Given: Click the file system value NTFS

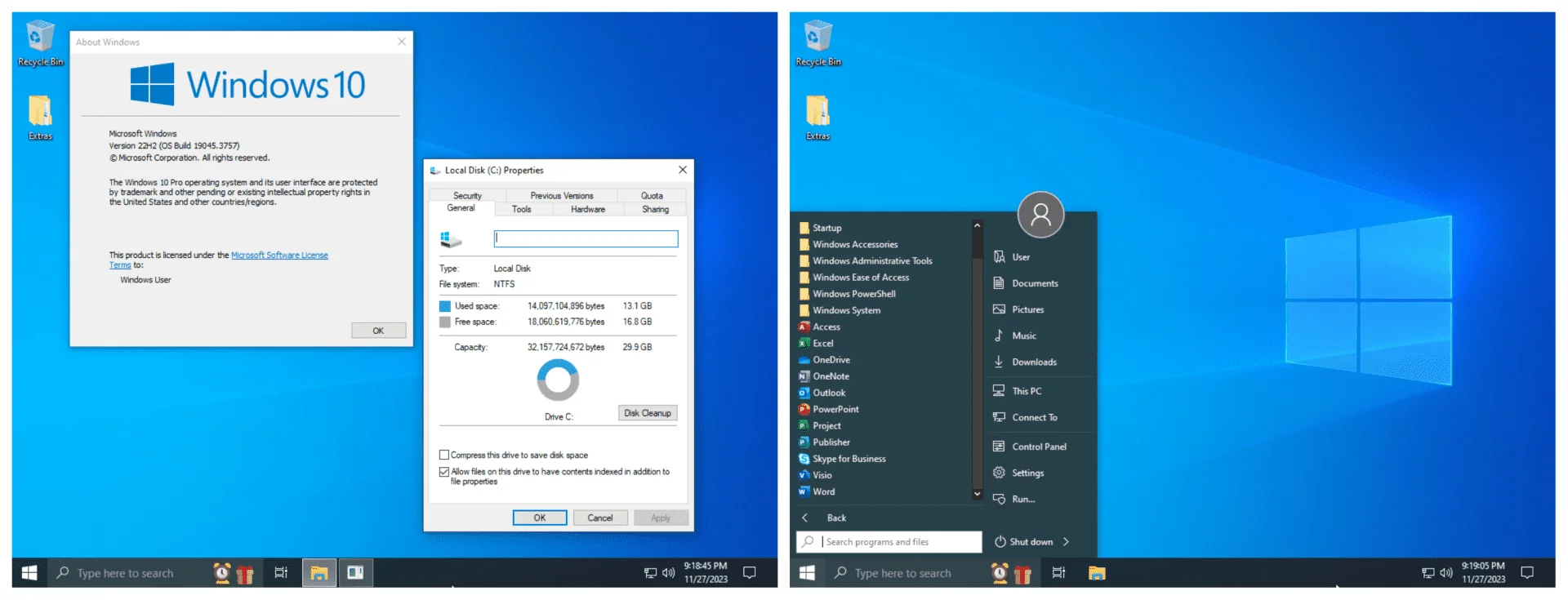Looking at the screenshot, I should pyautogui.click(x=504, y=284).
